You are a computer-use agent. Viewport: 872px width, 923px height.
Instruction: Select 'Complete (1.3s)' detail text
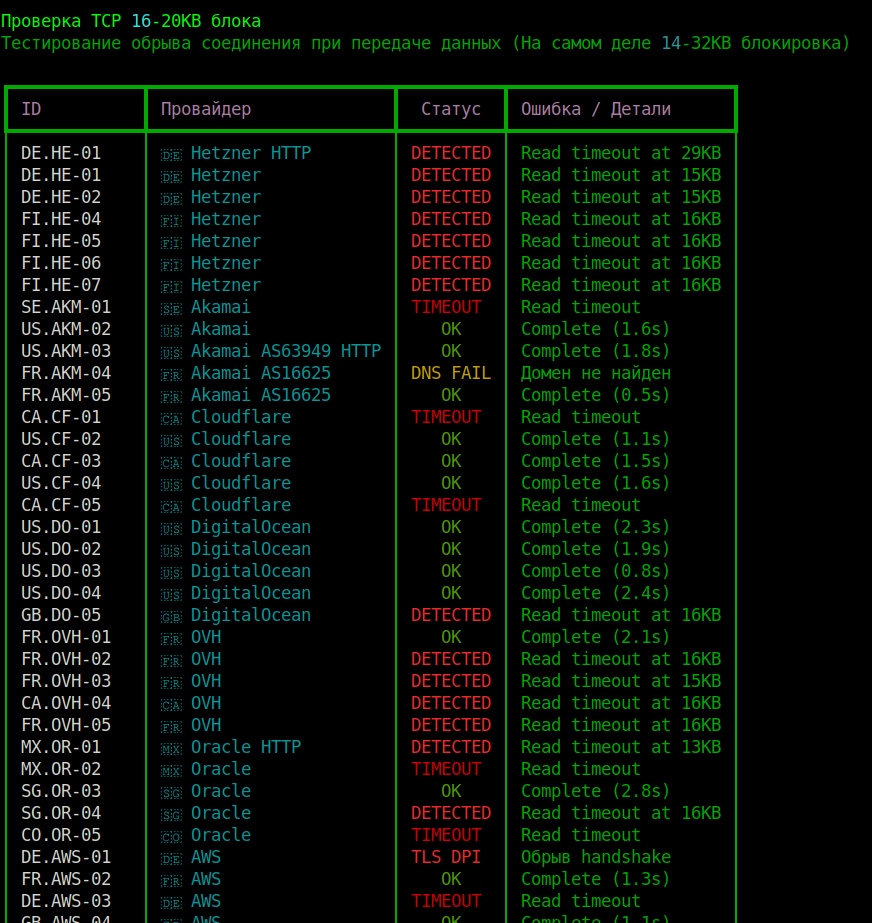click(x=595, y=879)
